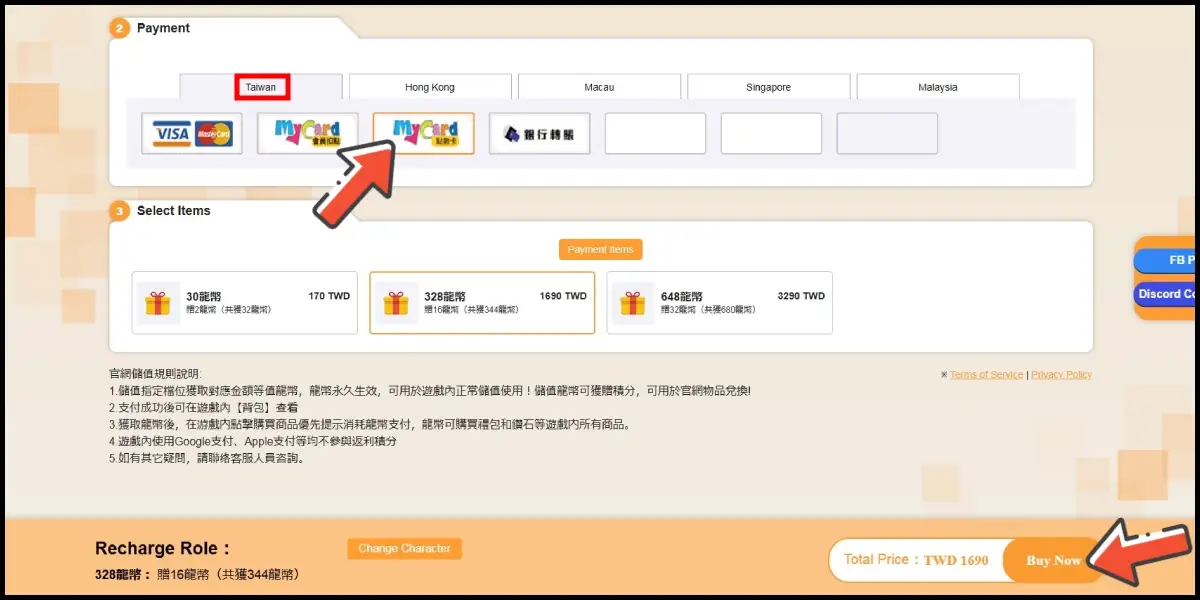This screenshot has height=600, width=1200.
Task: Click the Buy Now button
Action: 1053,560
